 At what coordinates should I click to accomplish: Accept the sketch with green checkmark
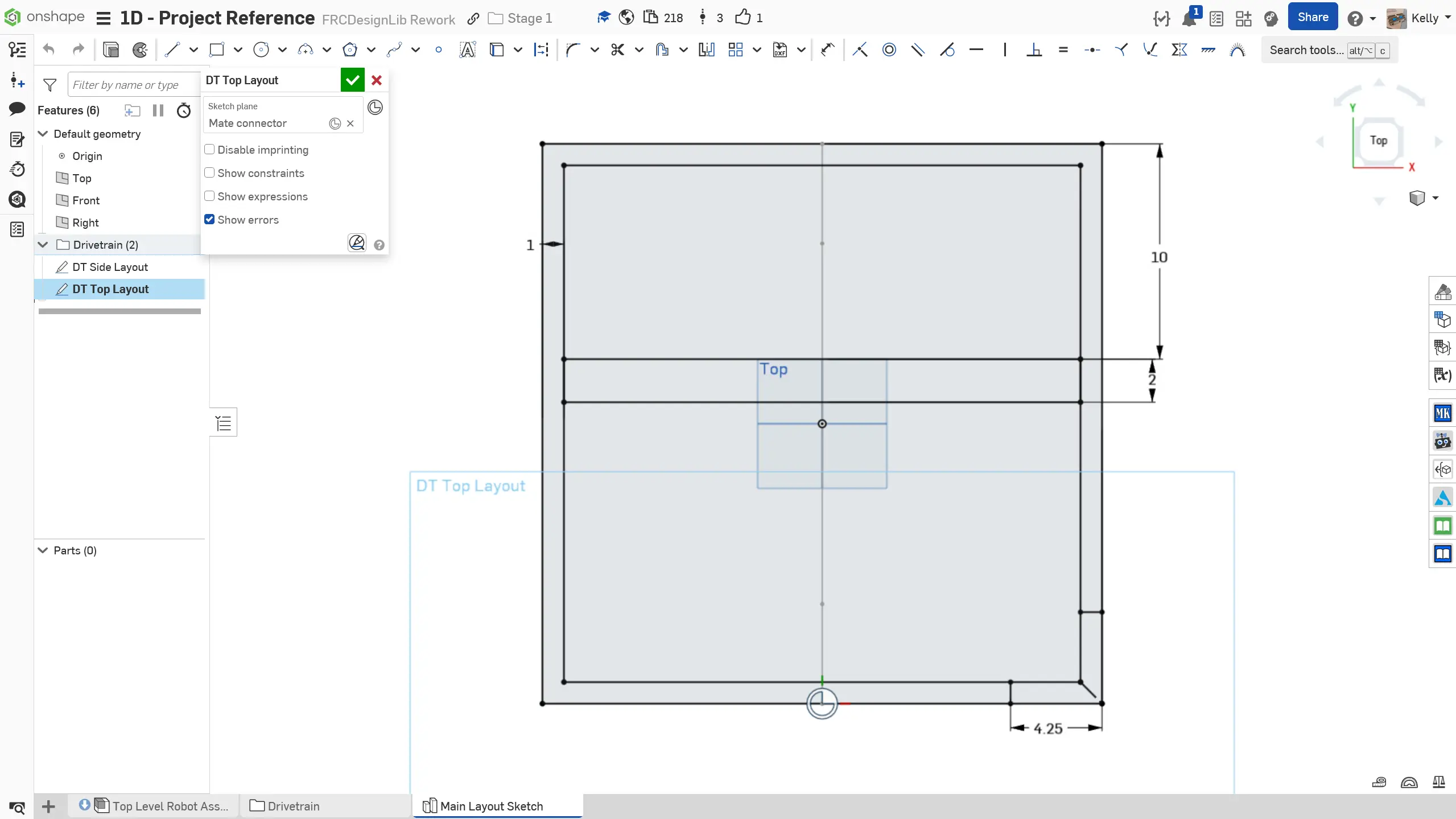352,80
